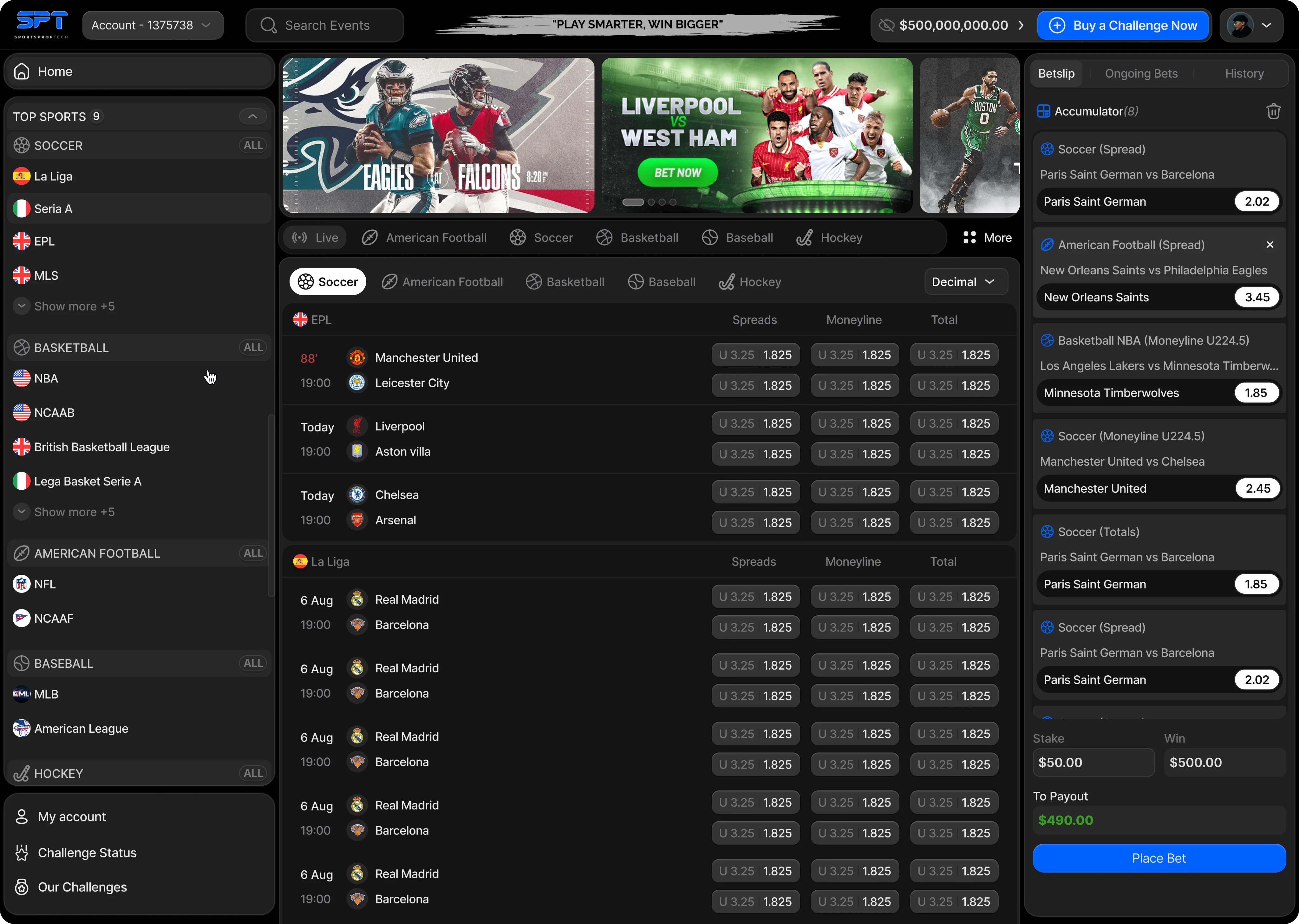Select Seria A league in sidebar

pos(139,208)
